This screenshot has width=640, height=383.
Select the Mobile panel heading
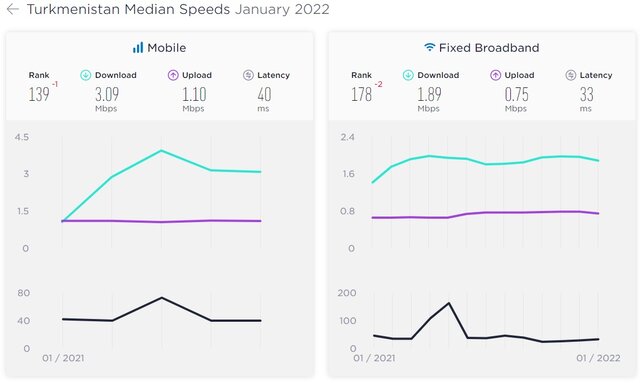[159, 48]
